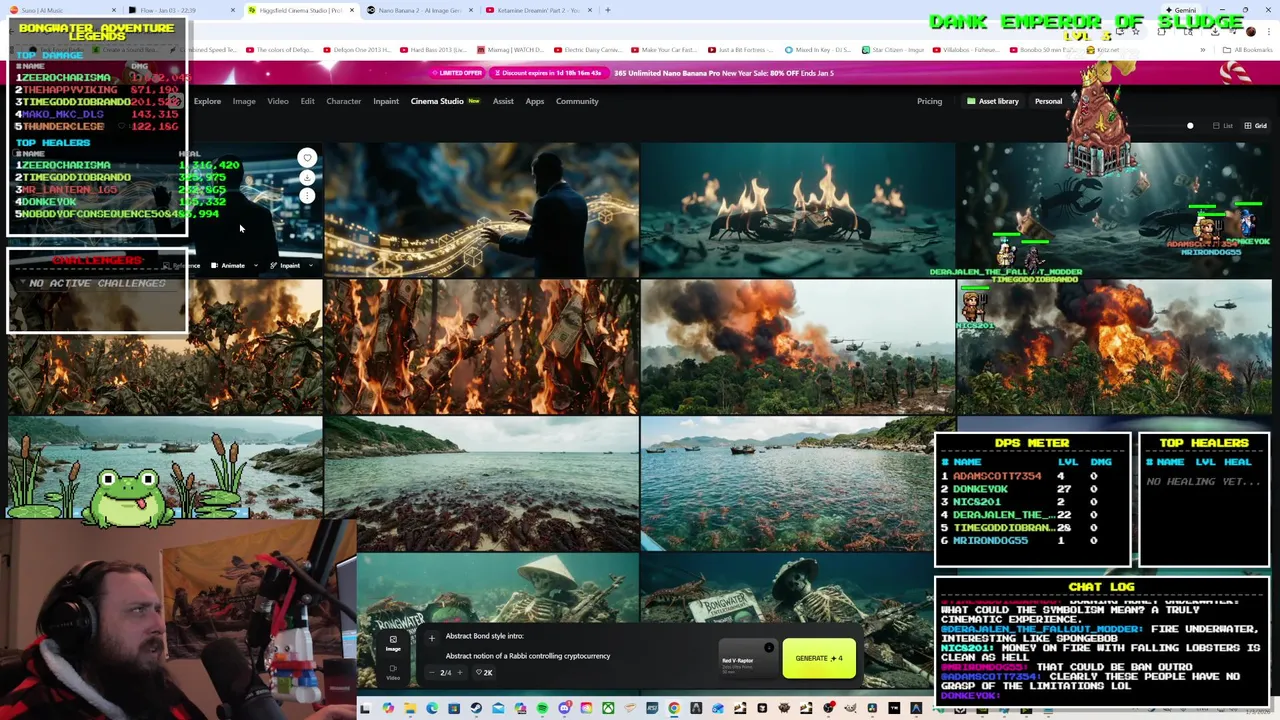
Task: Open the Pricing link
Action: tap(929, 101)
